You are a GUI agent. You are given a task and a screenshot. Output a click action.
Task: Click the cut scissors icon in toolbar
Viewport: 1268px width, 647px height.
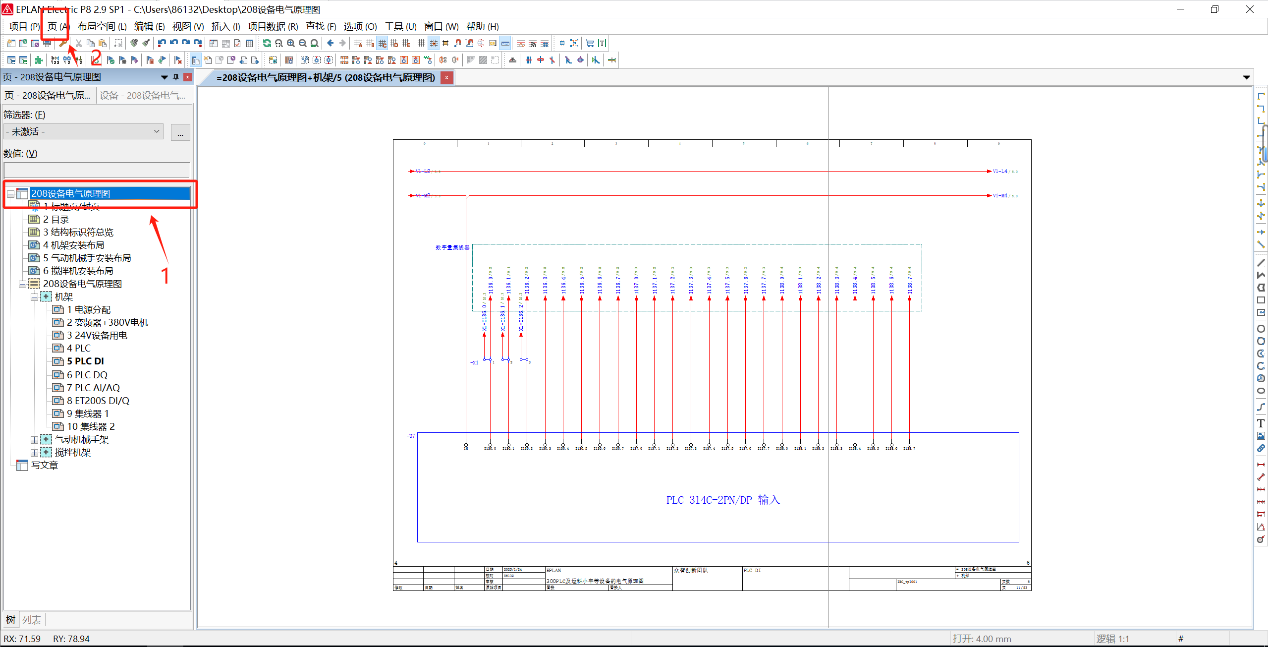[78, 44]
